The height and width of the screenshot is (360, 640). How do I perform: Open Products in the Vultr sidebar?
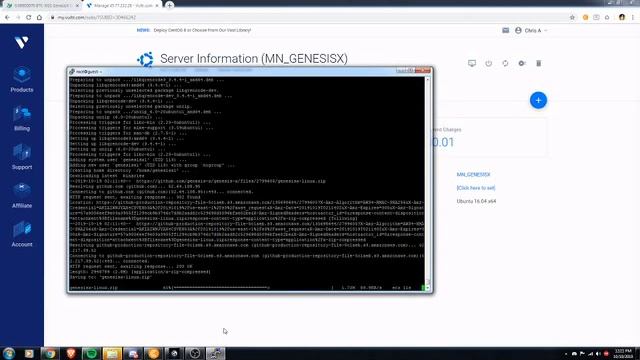(x=22, y=80)
